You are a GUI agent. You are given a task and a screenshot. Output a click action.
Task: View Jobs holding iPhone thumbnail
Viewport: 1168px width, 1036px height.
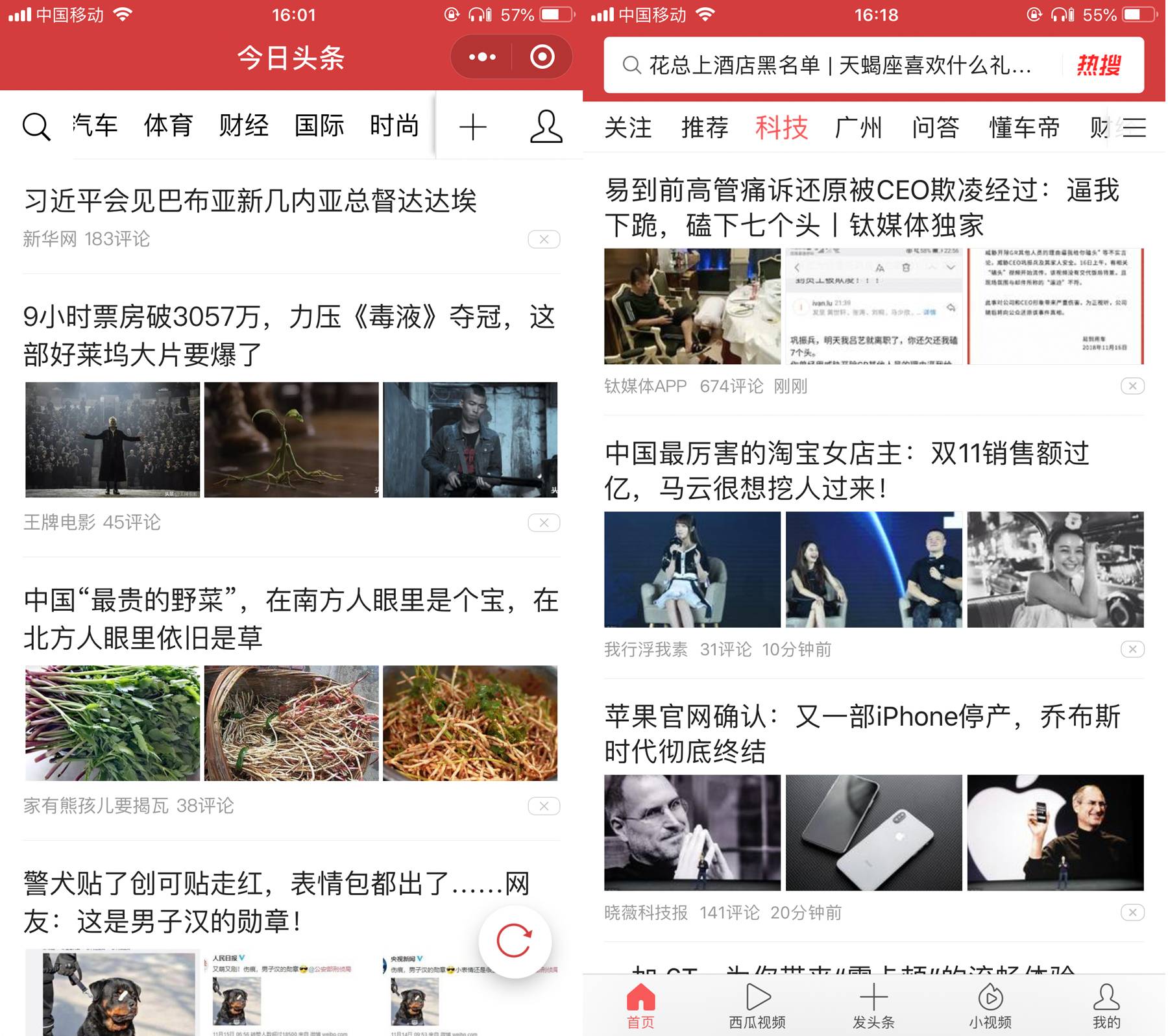(1056, 833)
